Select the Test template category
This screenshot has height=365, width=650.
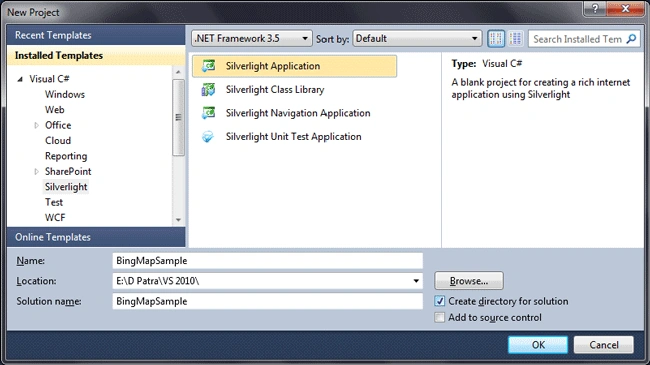pos(54,202)
